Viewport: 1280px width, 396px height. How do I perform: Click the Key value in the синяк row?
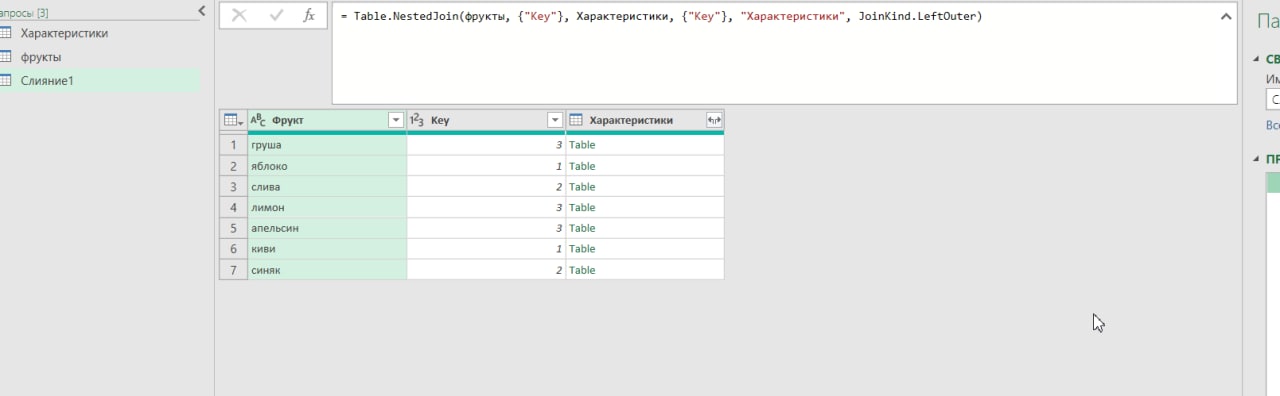click(486, 270)
